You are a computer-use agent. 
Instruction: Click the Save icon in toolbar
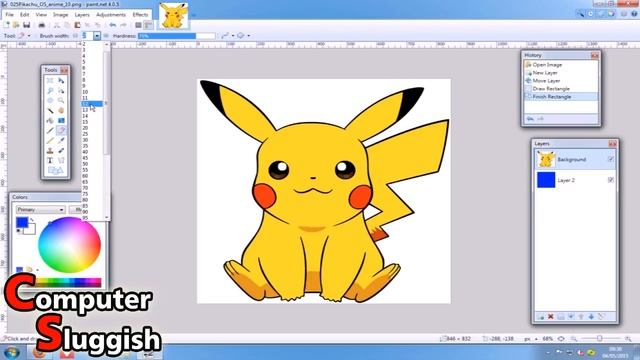point(27,25)
